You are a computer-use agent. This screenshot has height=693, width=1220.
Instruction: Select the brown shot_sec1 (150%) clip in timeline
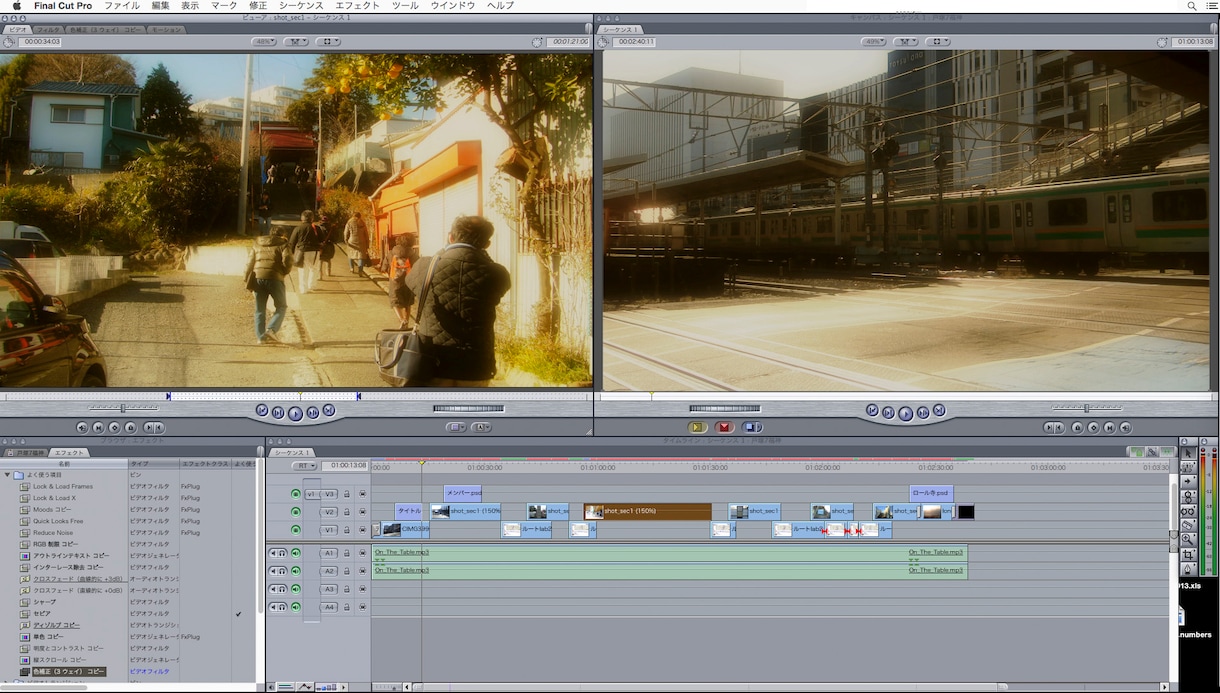coord(648,512)
